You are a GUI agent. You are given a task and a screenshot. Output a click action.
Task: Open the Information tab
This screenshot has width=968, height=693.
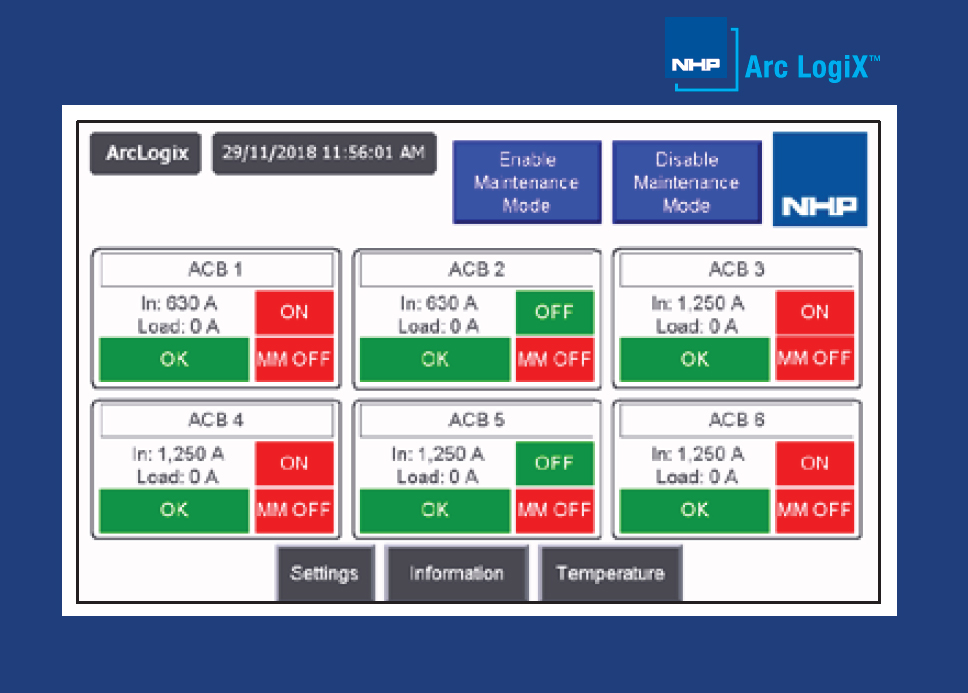tap(456, 574)
